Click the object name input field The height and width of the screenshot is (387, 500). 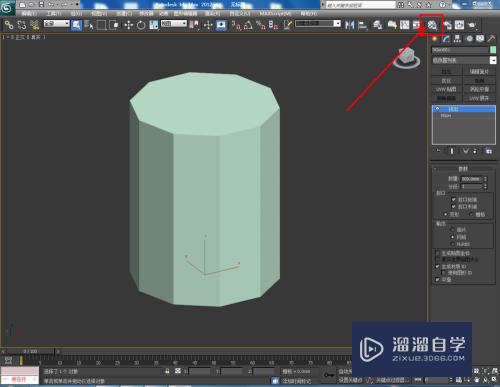pos(460,50)
